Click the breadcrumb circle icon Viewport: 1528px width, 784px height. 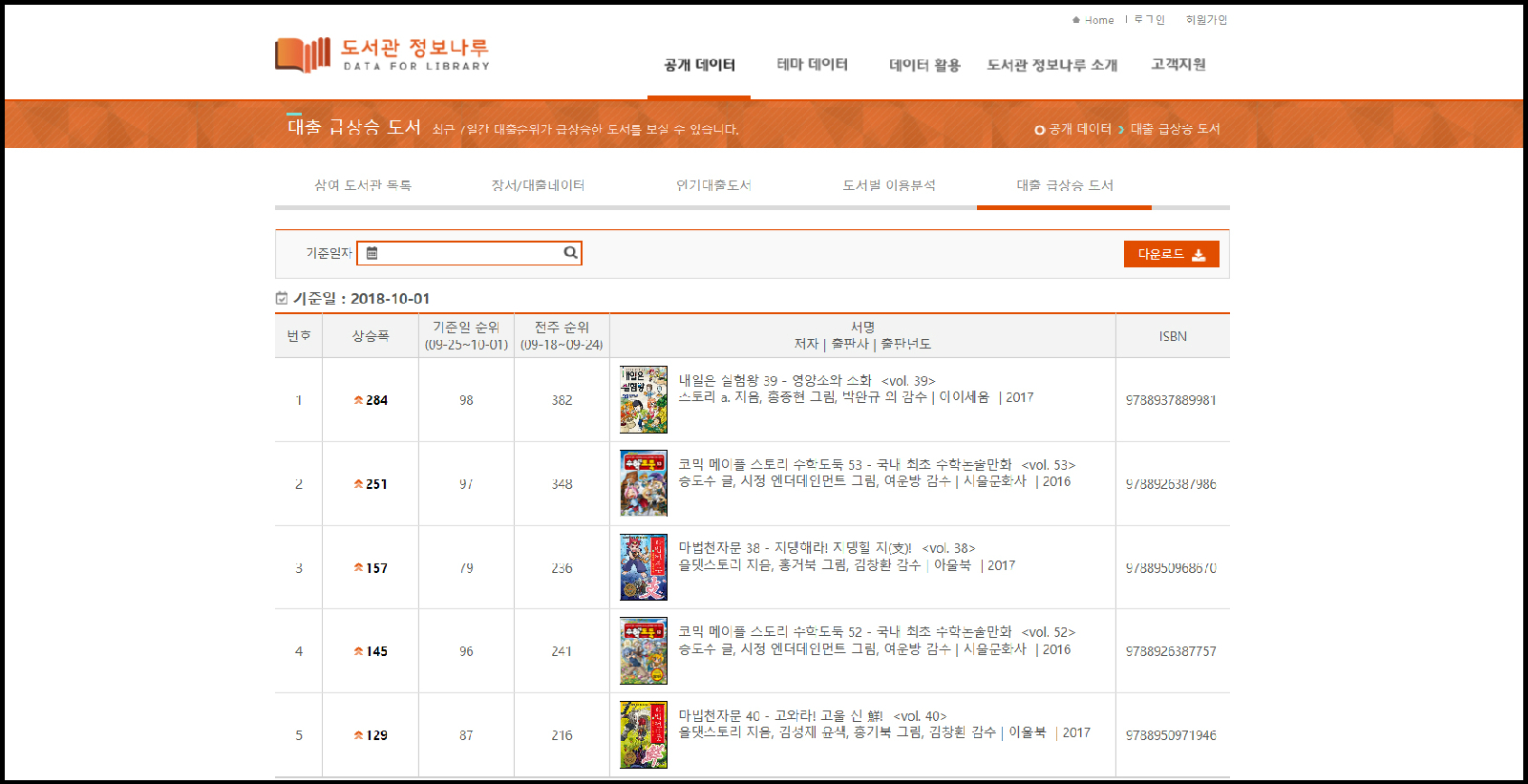click(x=1040, y=130)
